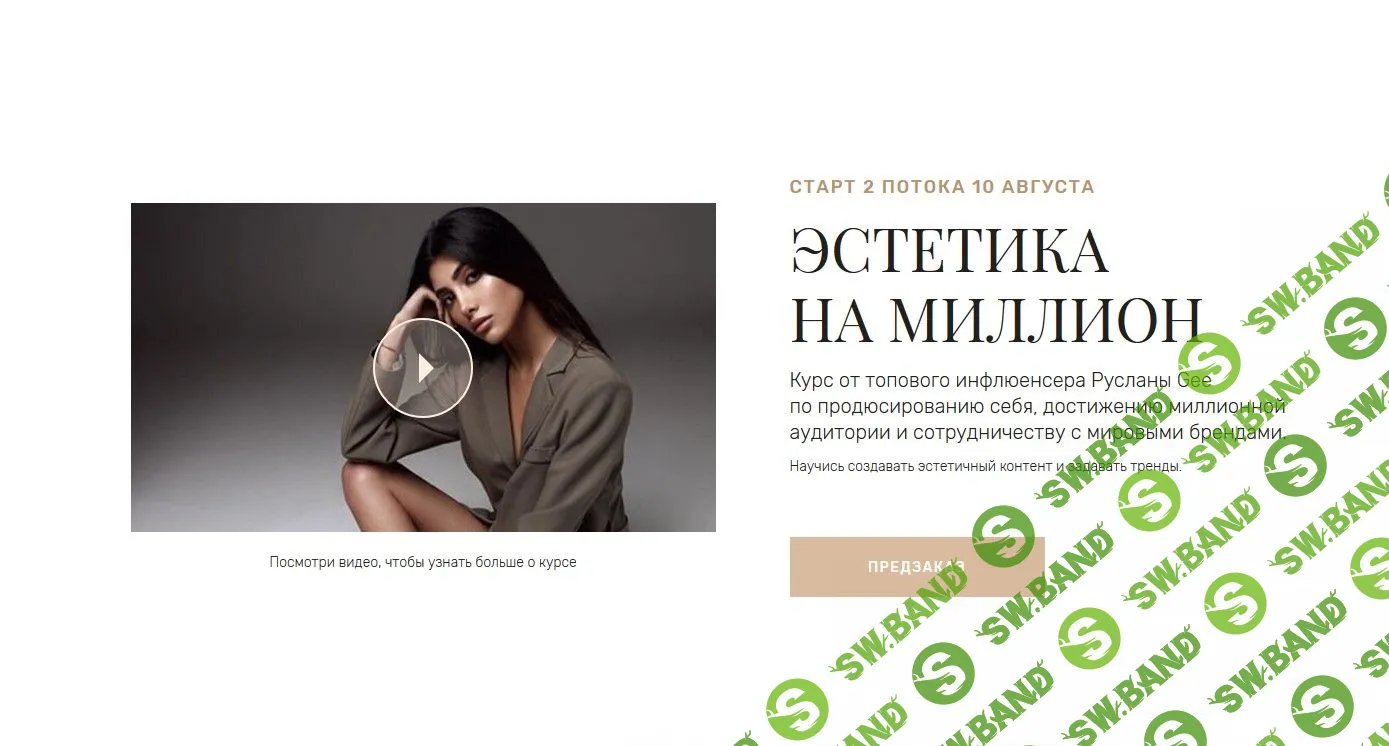Click the green S coin watermark beside НА МИЛЛИОН

click(x=1357, y=329)
